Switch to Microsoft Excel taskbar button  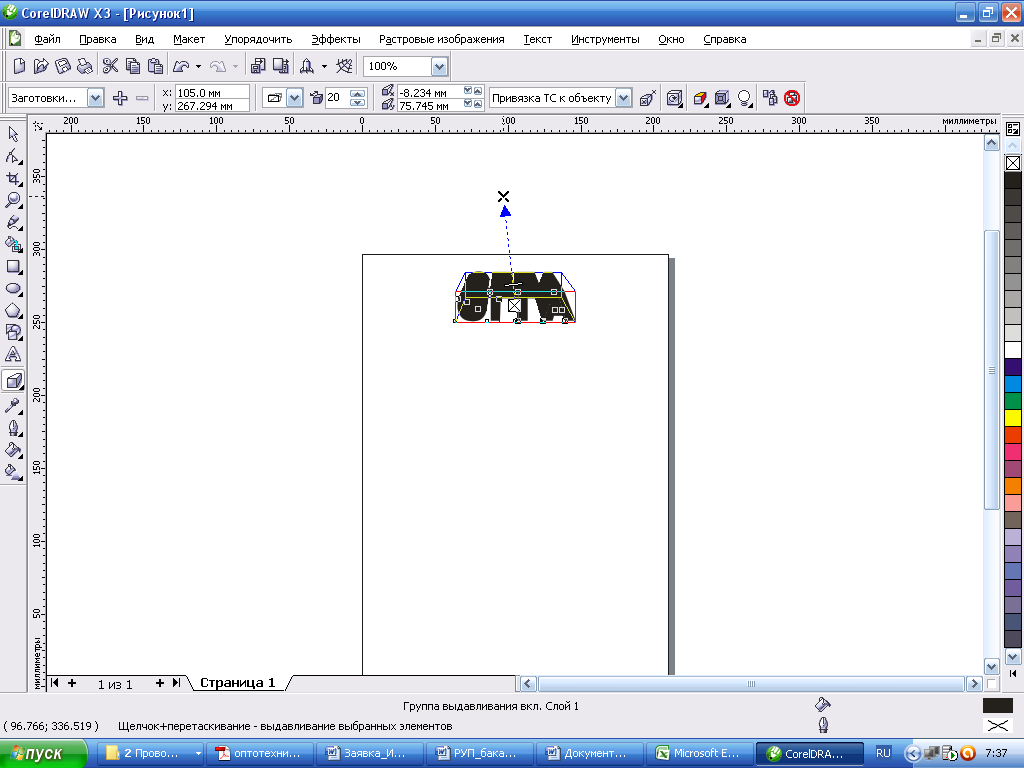[x=700, y=754]
